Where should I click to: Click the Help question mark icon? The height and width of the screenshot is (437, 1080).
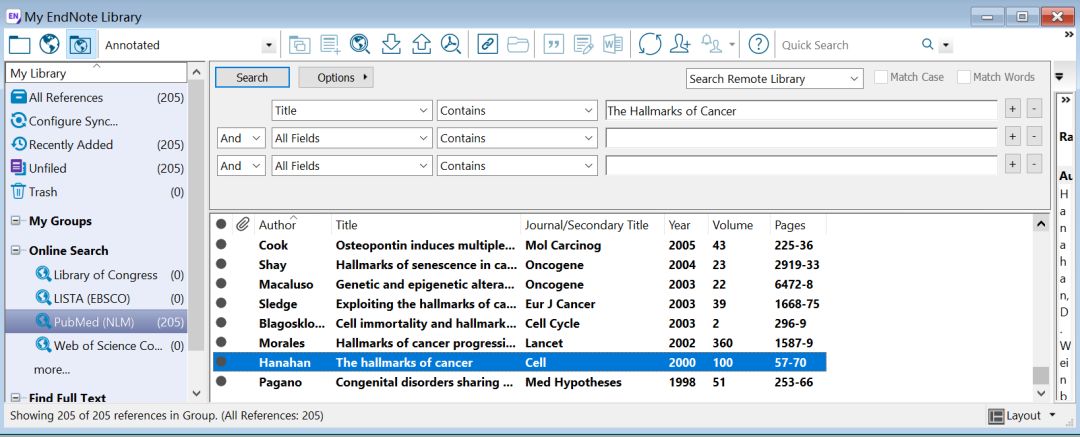click(758, 45)
